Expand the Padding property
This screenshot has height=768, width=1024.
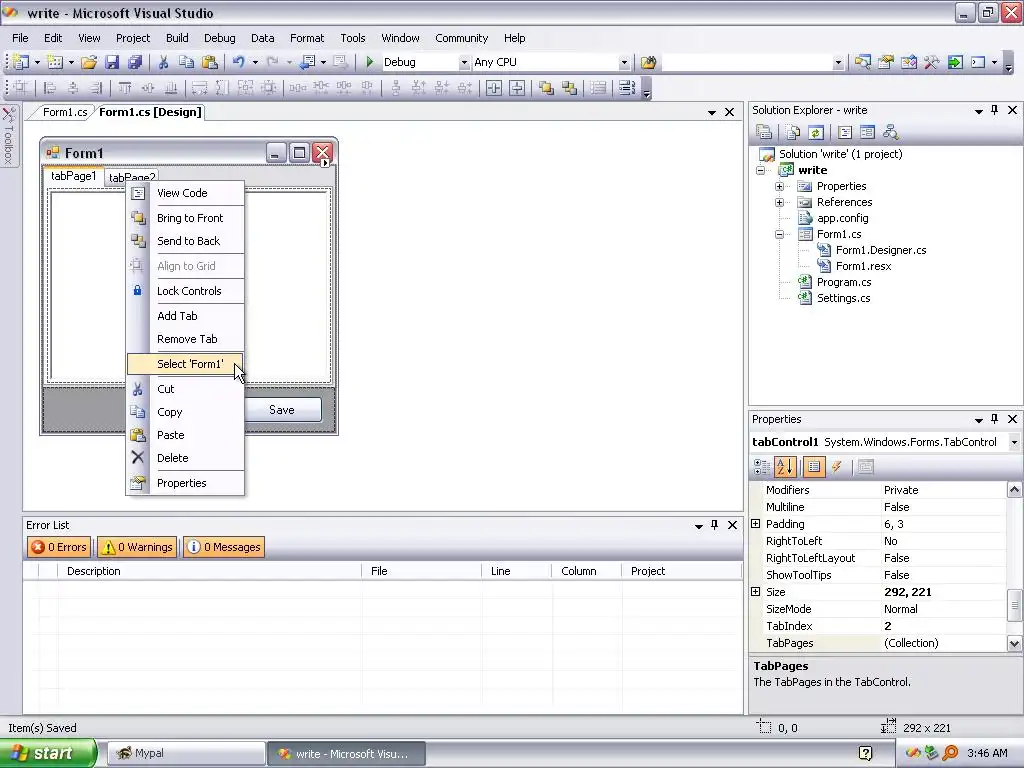[756, 524]
